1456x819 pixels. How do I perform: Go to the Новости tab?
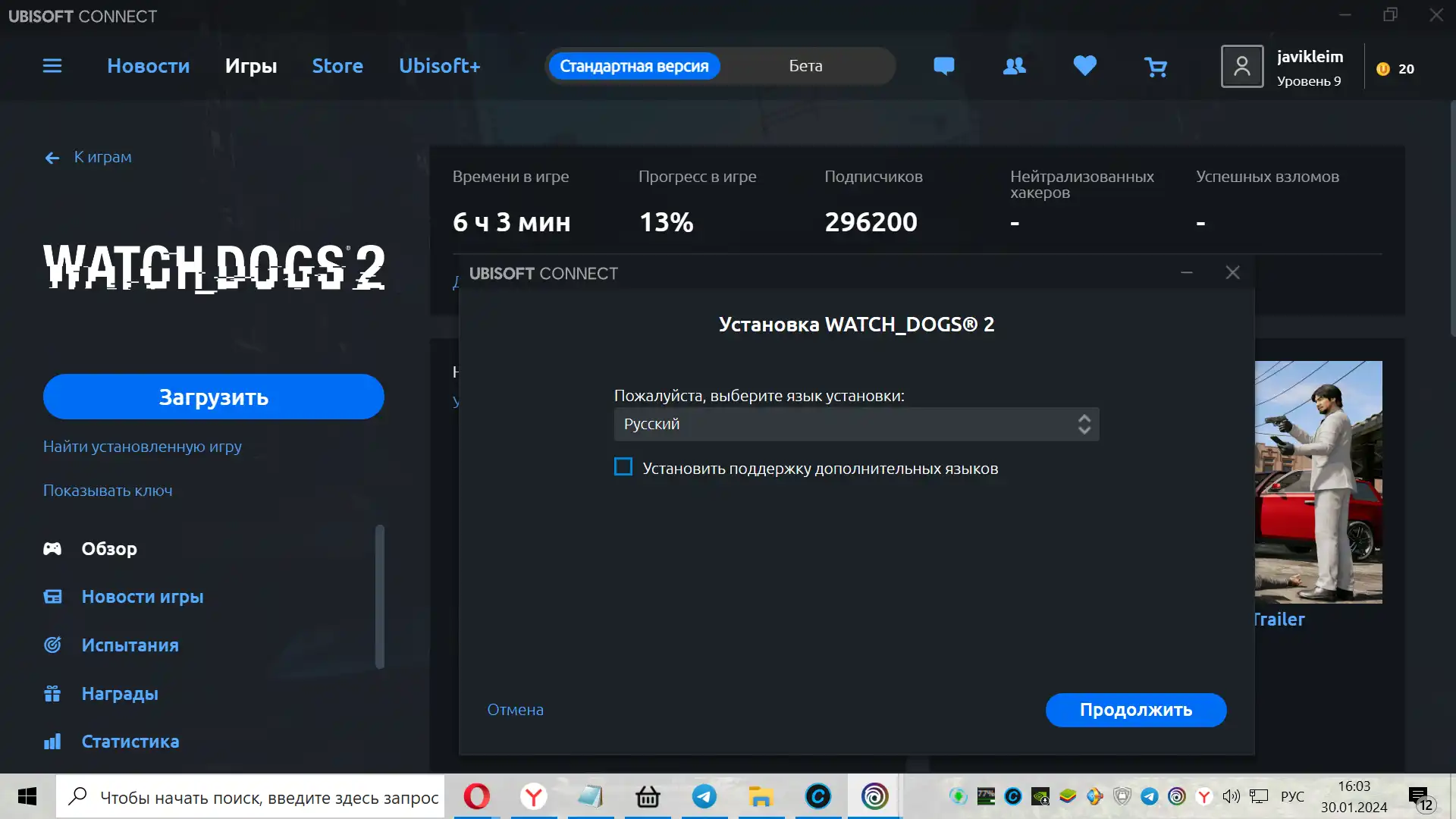[148, 66]
